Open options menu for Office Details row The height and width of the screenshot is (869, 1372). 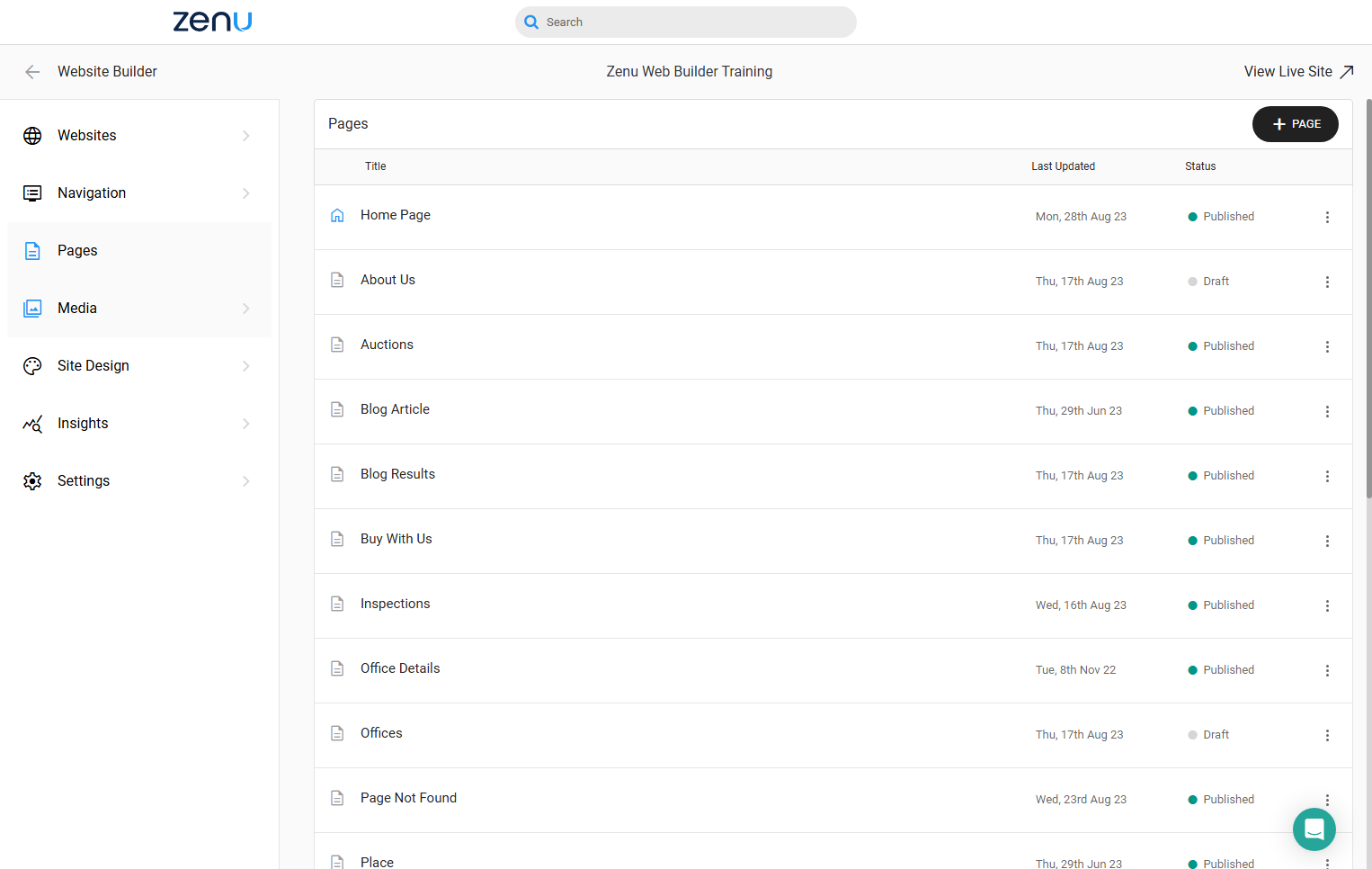click(x=1327, y=670)
